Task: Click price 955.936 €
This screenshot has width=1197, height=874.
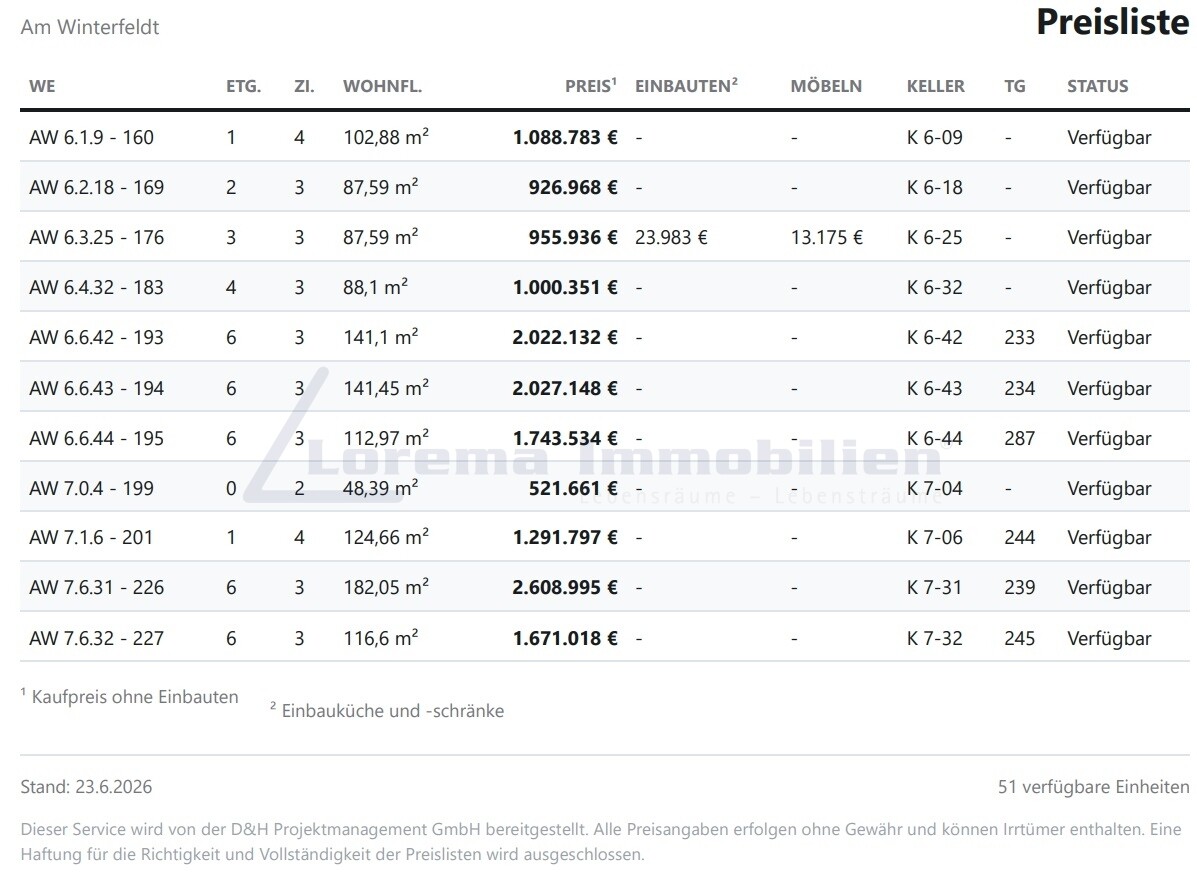Action: point(573,237)
